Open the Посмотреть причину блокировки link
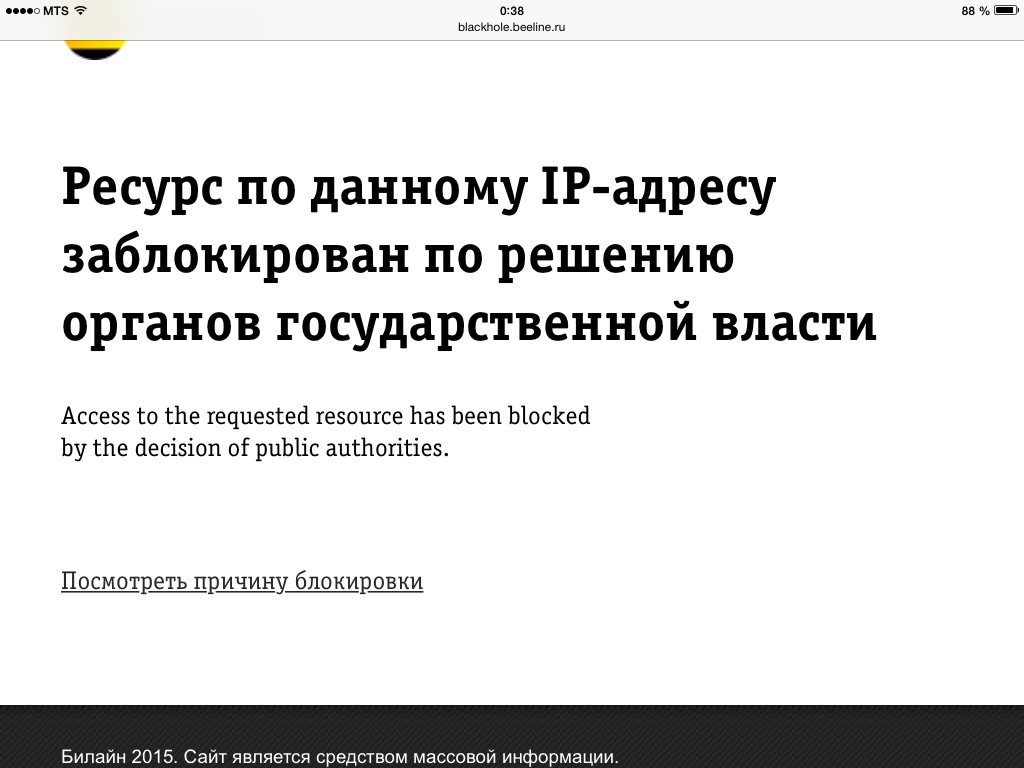The image size is (1024, 768). pos(242,581)
